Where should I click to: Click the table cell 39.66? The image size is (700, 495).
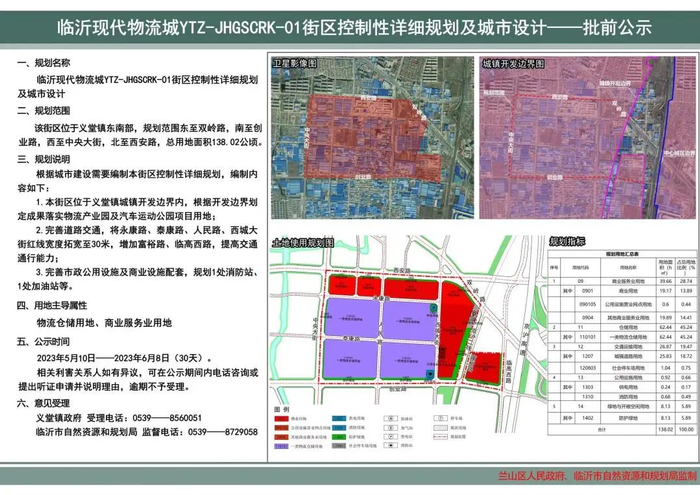(666, 281)
